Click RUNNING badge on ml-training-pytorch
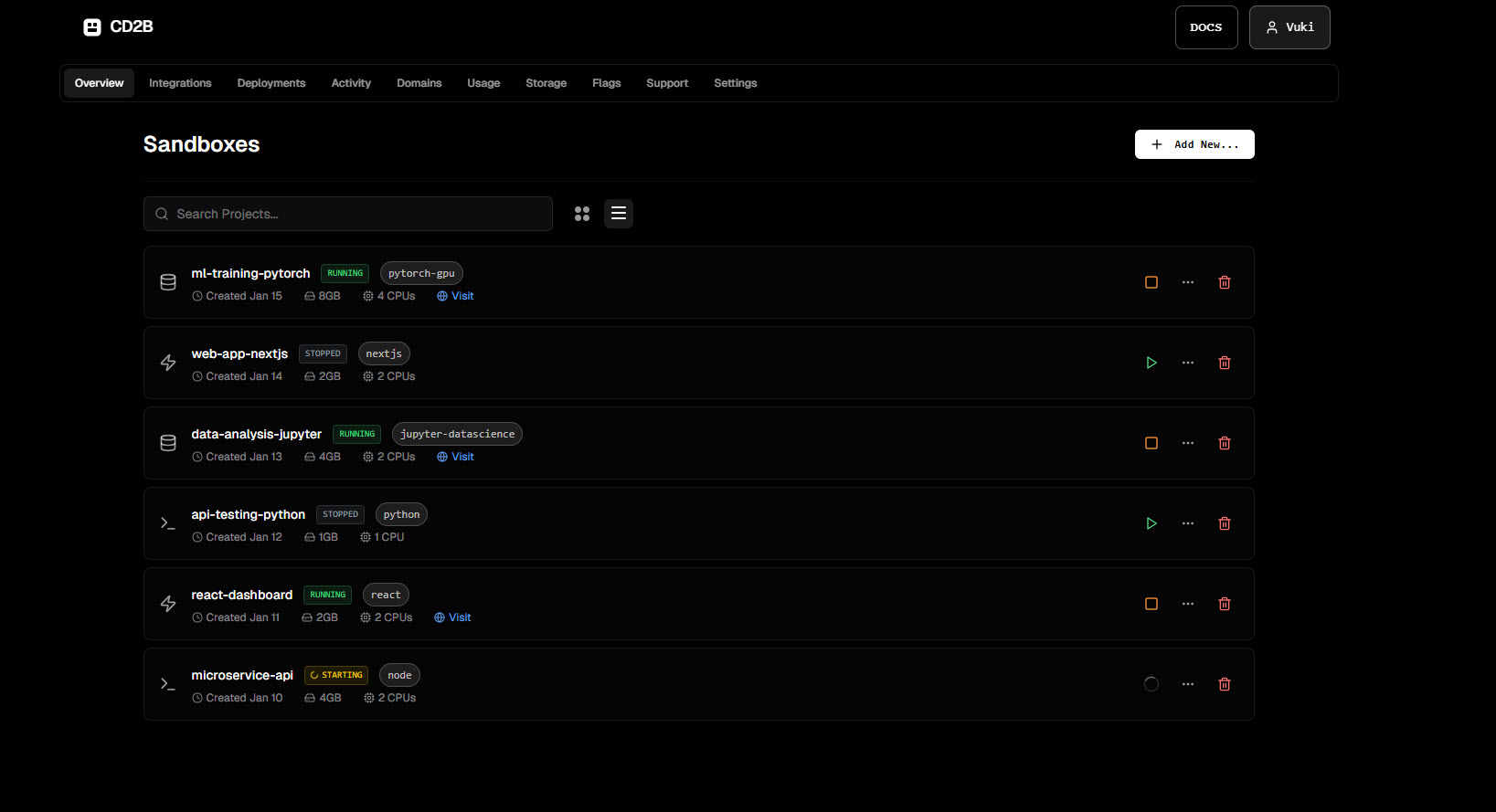 [345, 273]
